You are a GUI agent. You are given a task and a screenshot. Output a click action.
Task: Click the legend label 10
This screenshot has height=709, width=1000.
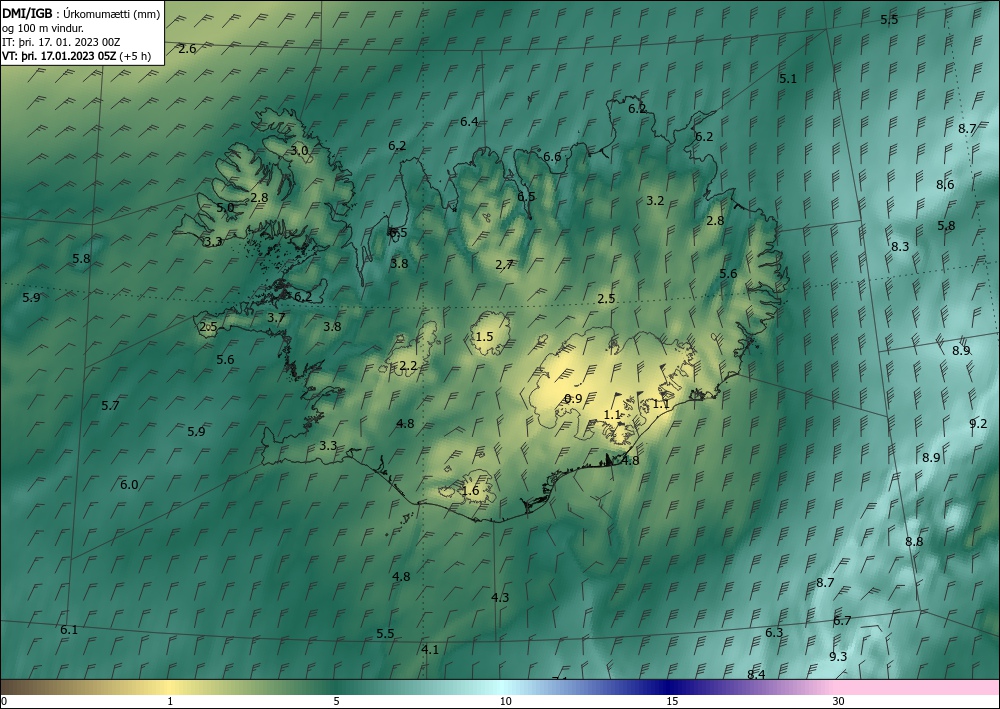click(x=505, y=701)
